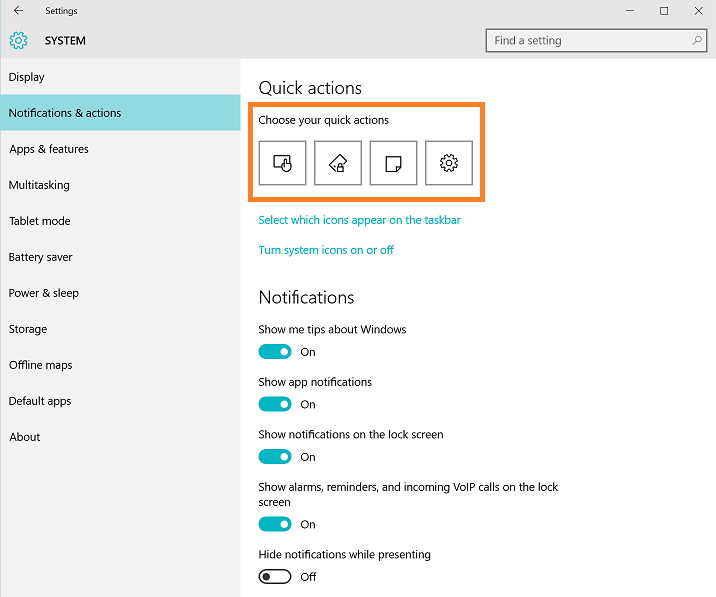716x597 pixels.
Task: Click the back arrow in Settings
Action: click(18, 11)
